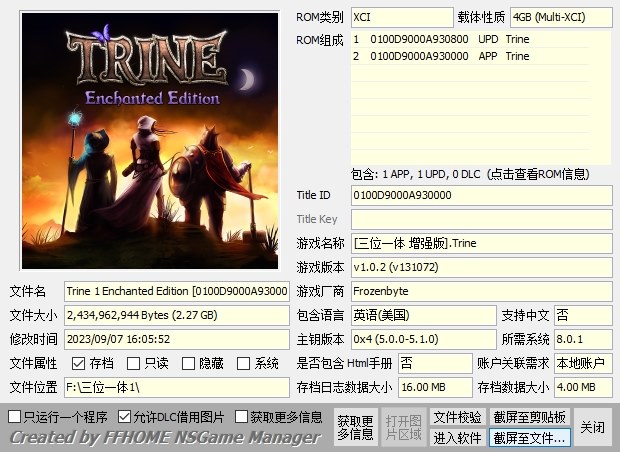The width and height of the screenshot is (620, 452).
Task: Click the 存档数据大小 field 4.00 MB
Action: point(583,387)
